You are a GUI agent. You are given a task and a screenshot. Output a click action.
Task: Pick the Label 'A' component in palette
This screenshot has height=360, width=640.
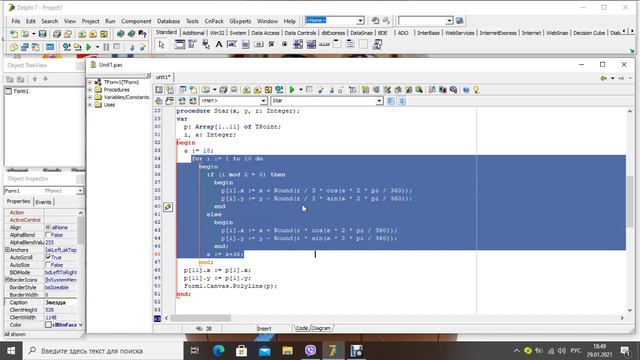[x=219, y=44]
